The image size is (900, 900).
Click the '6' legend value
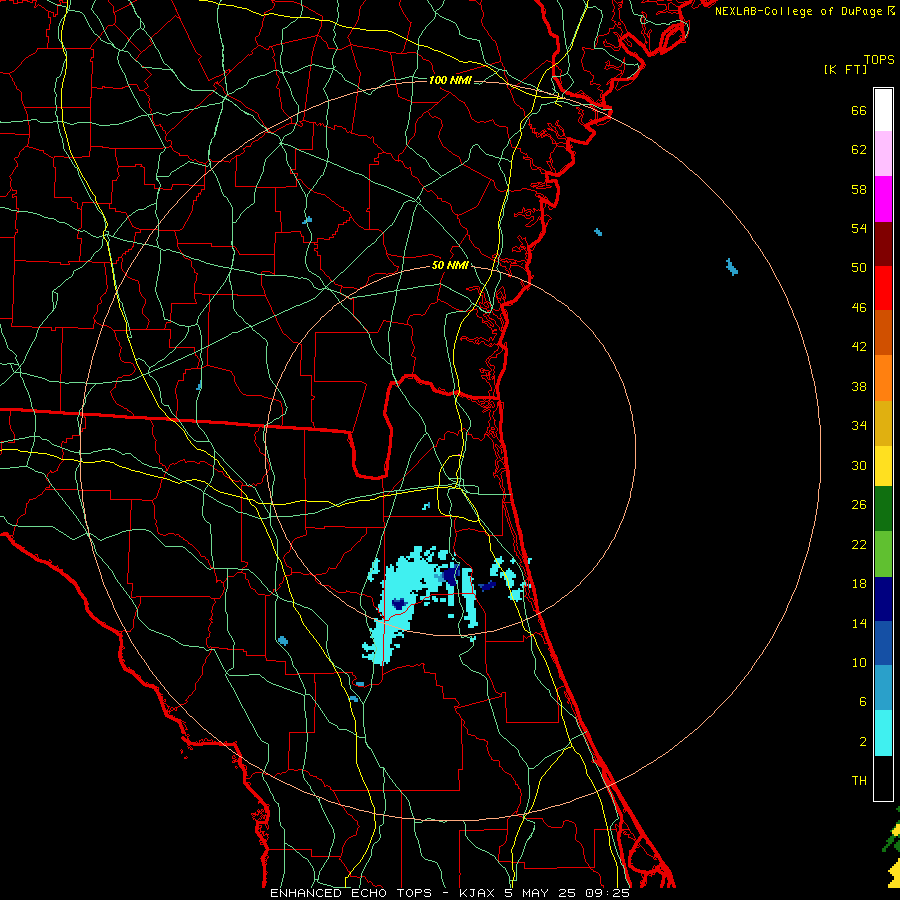[863, 701]
